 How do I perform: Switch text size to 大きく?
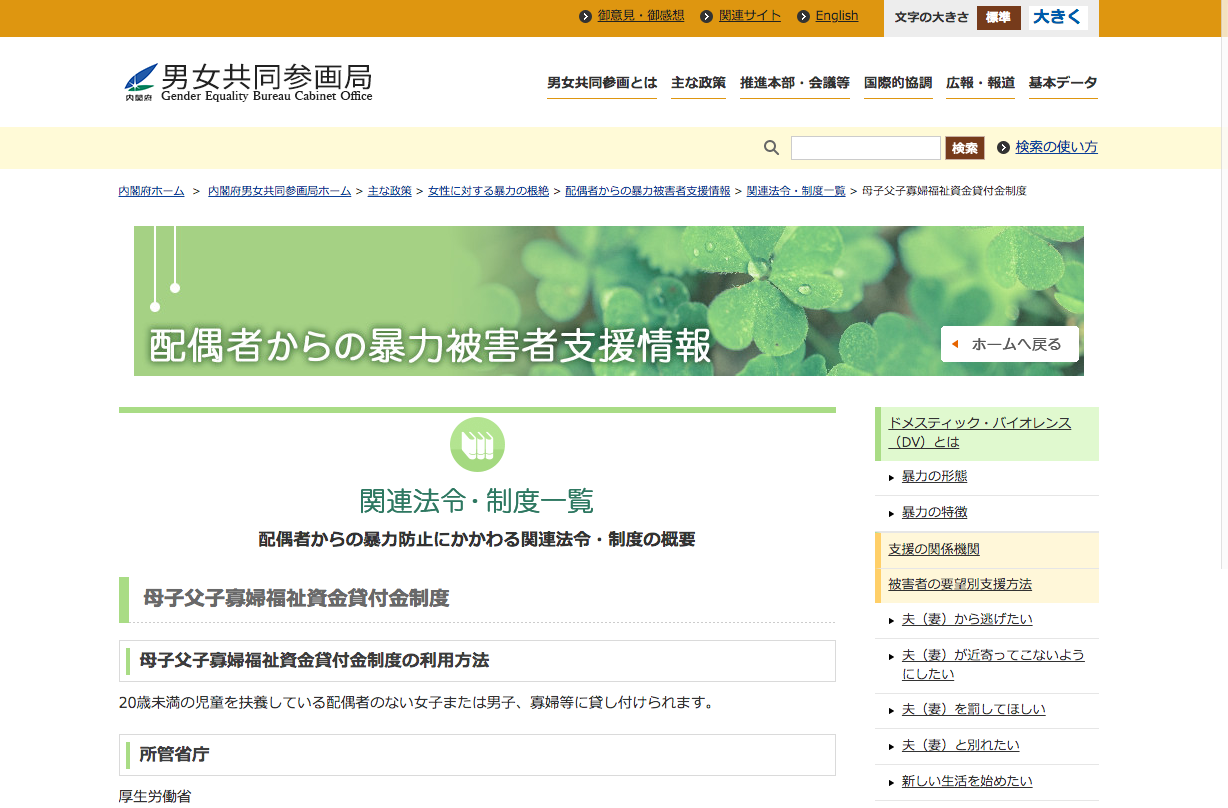coord(1057,17)
